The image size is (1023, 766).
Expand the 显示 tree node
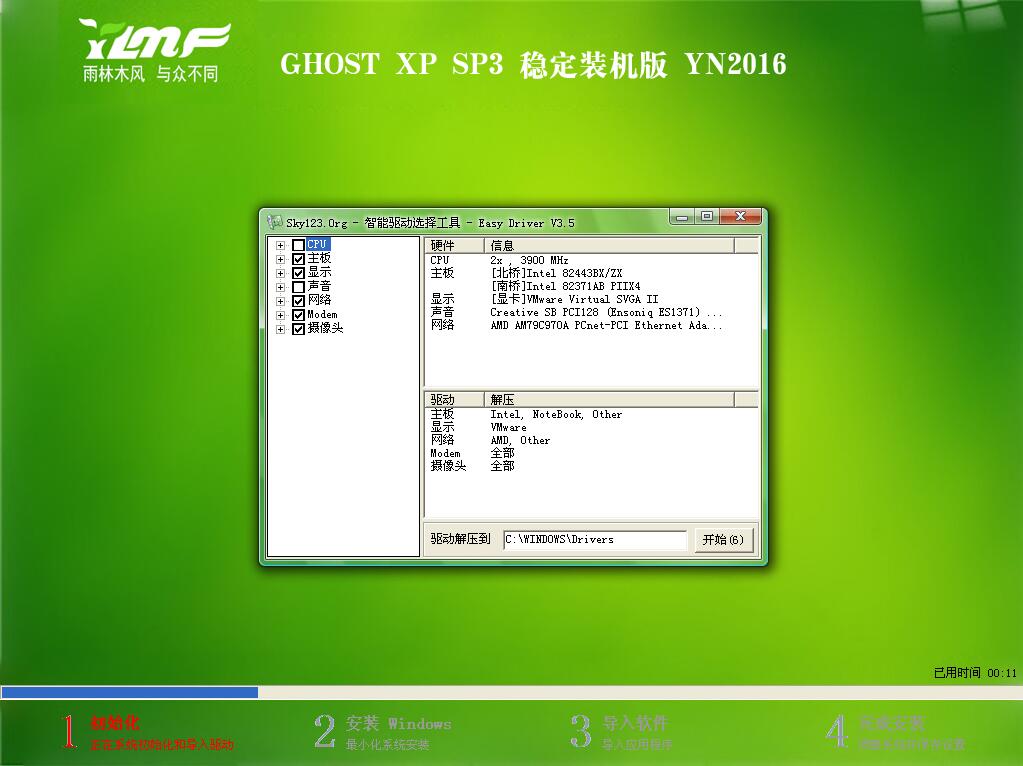281,273
